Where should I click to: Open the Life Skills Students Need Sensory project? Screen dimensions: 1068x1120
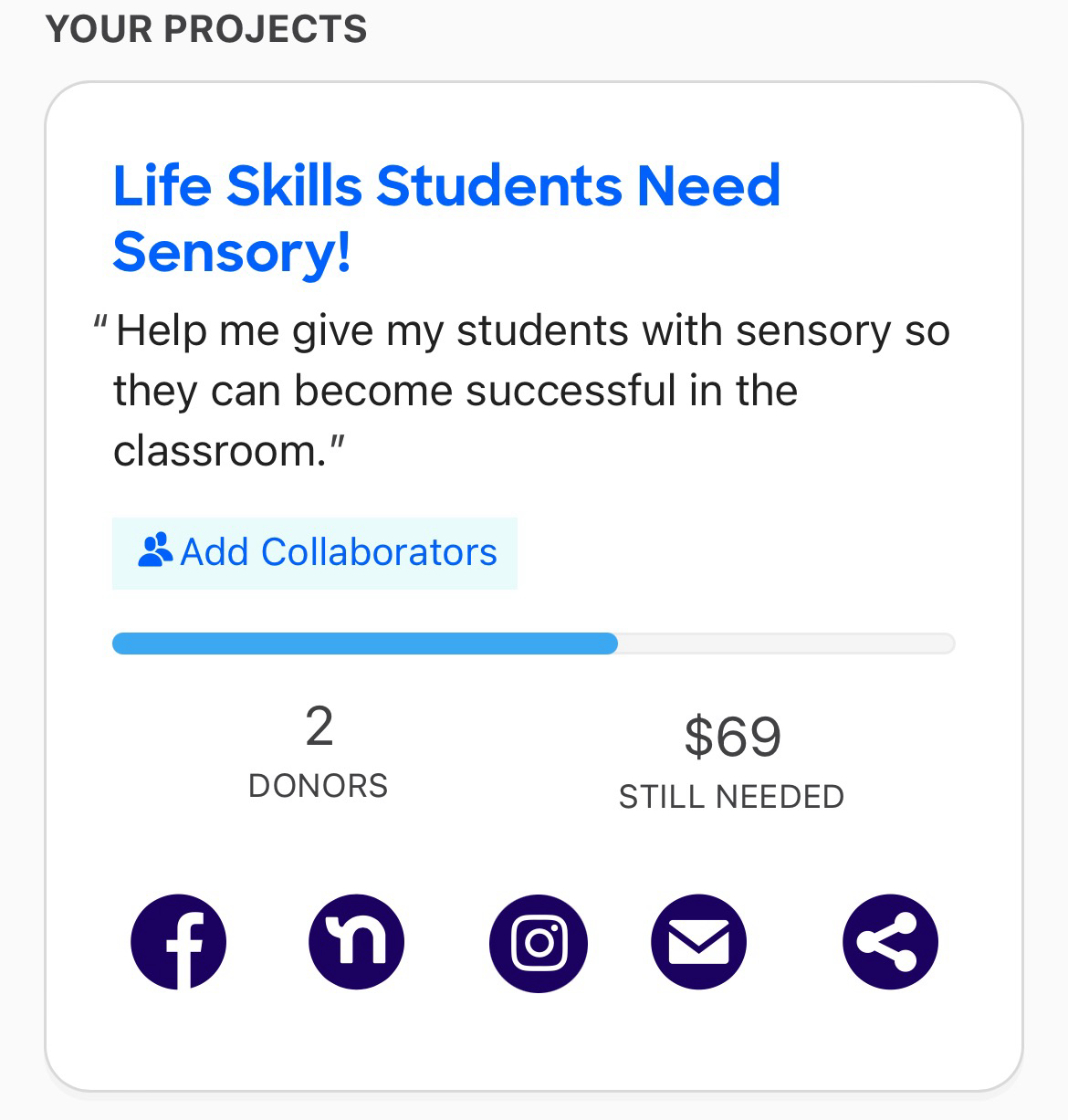tap(446, 218)
